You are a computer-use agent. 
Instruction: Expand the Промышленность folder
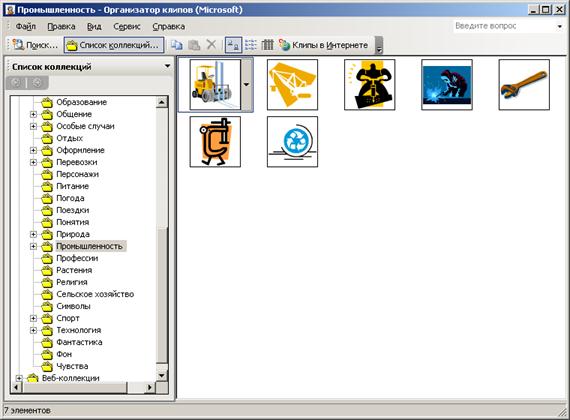(33, 246)
